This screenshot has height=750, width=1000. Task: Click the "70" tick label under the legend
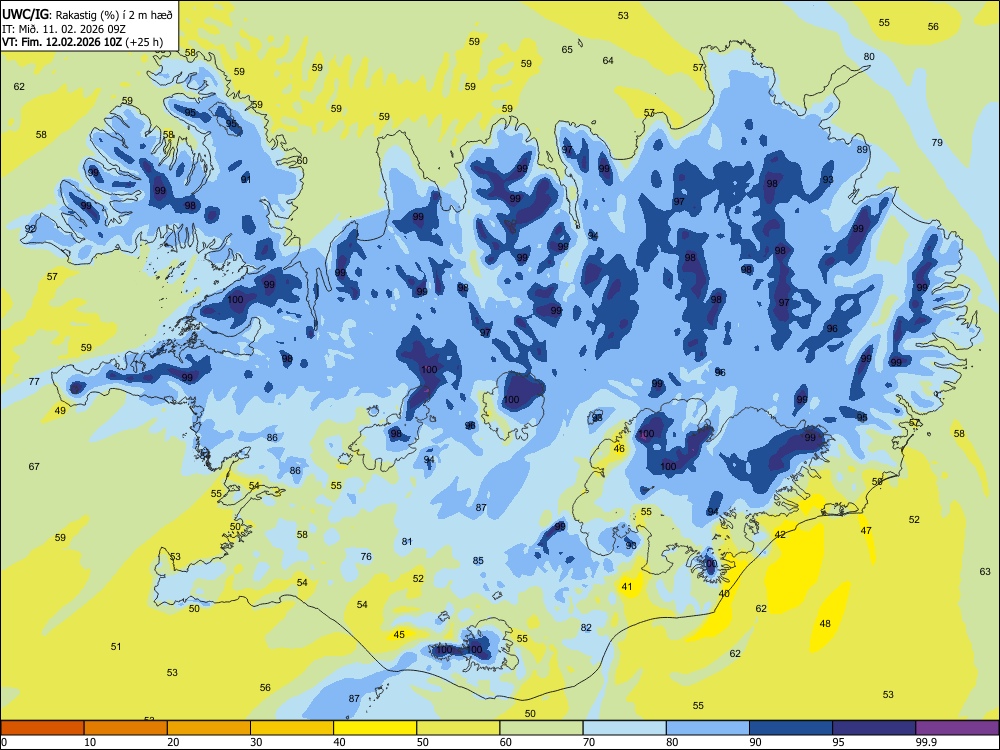(x=589, y=742)
